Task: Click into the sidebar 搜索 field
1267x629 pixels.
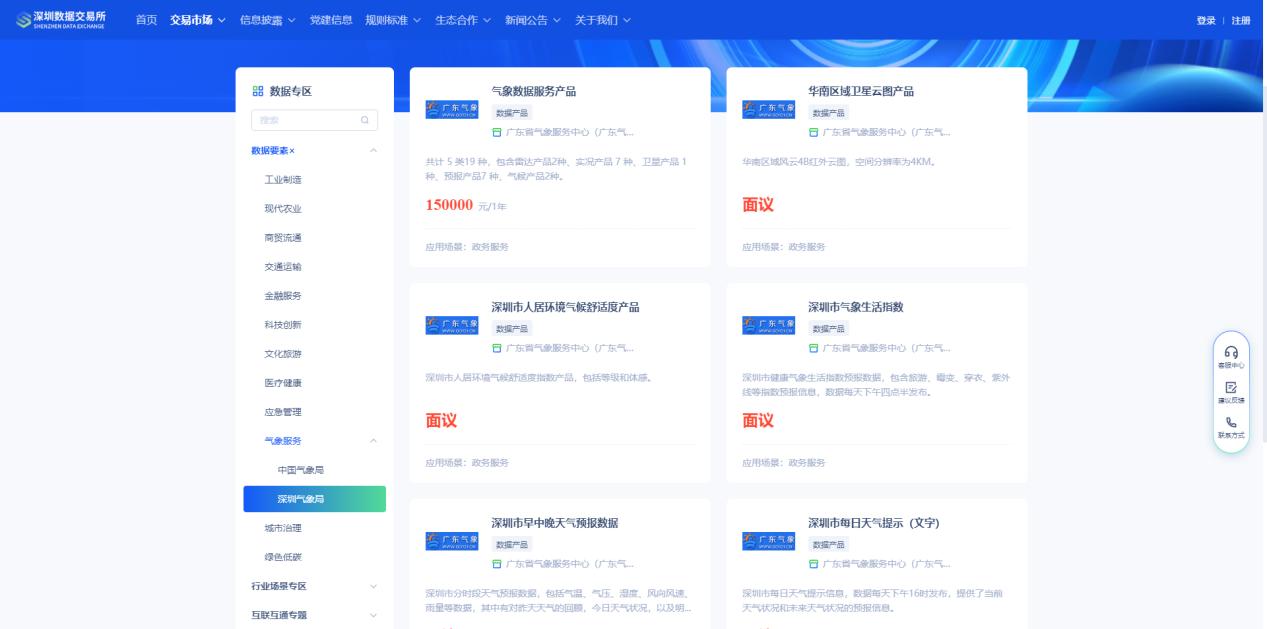Action: pos(315,120)
